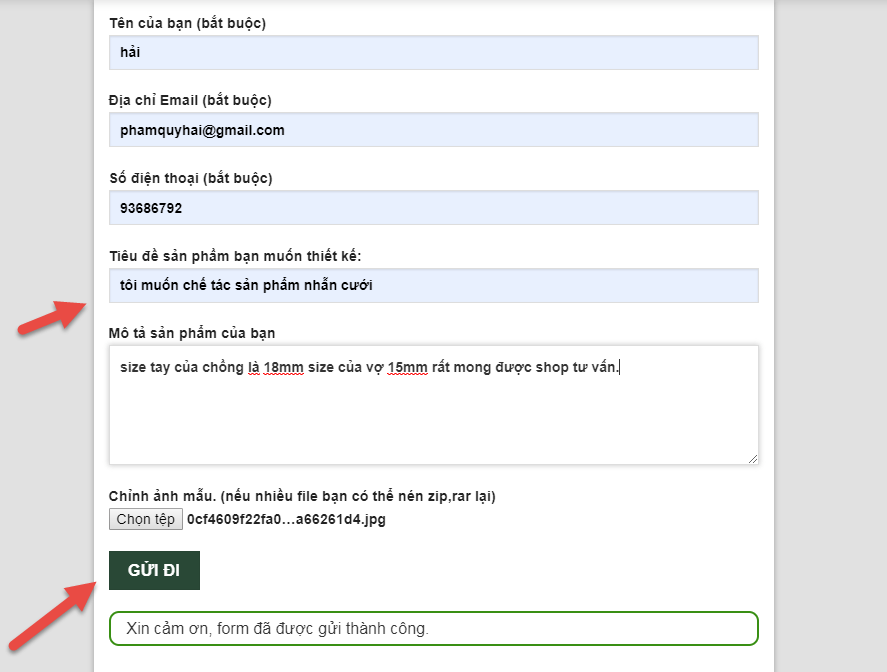Screen dimensions: 887x672
Task: Click the success message "Xin cảm ơn" box
Action: 433,628
